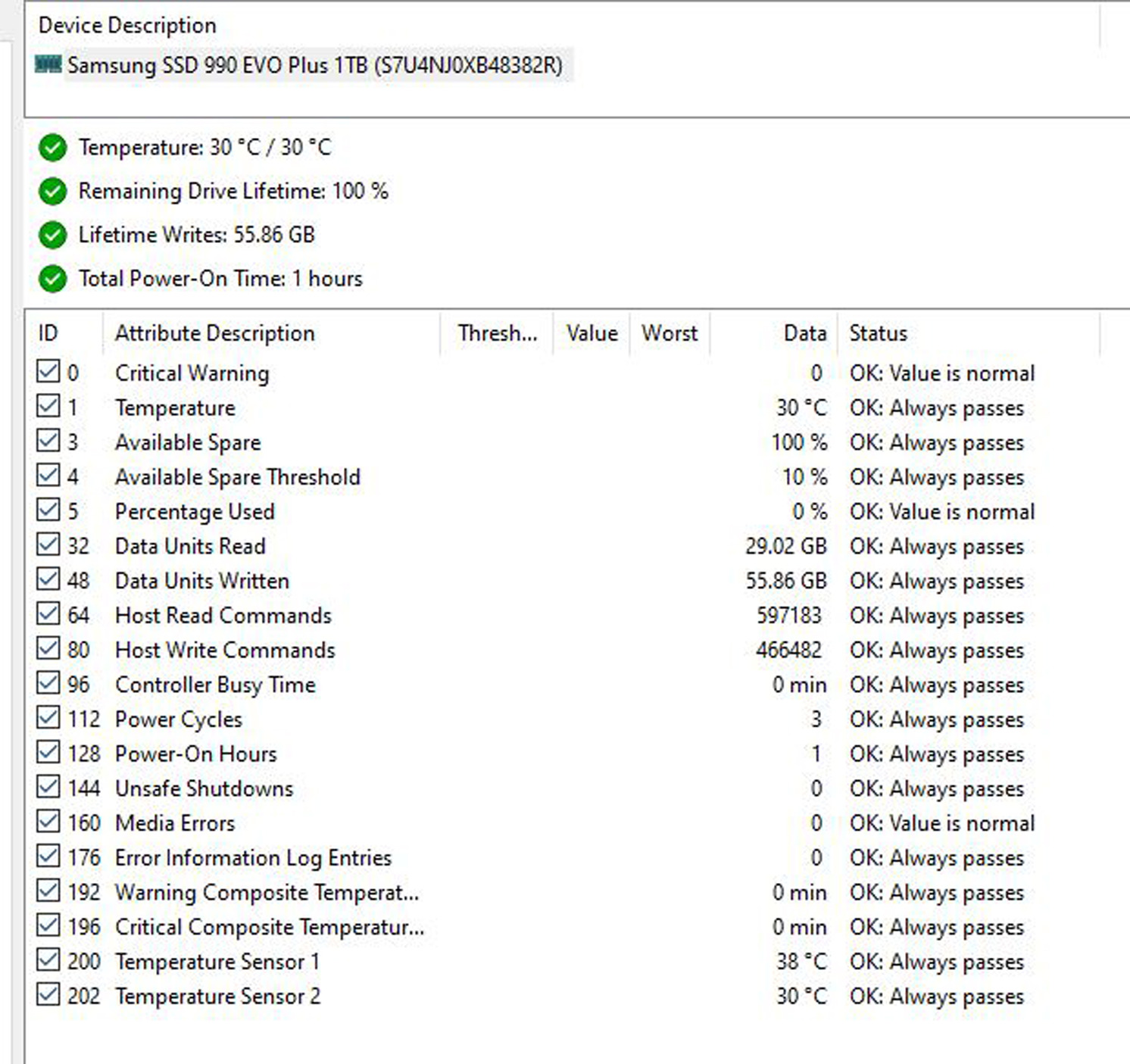Toggle the Available Spare checkbox with ID 3
Image resolution: width=1130 pixels, height=1064 pixels.
pos(48,441)
